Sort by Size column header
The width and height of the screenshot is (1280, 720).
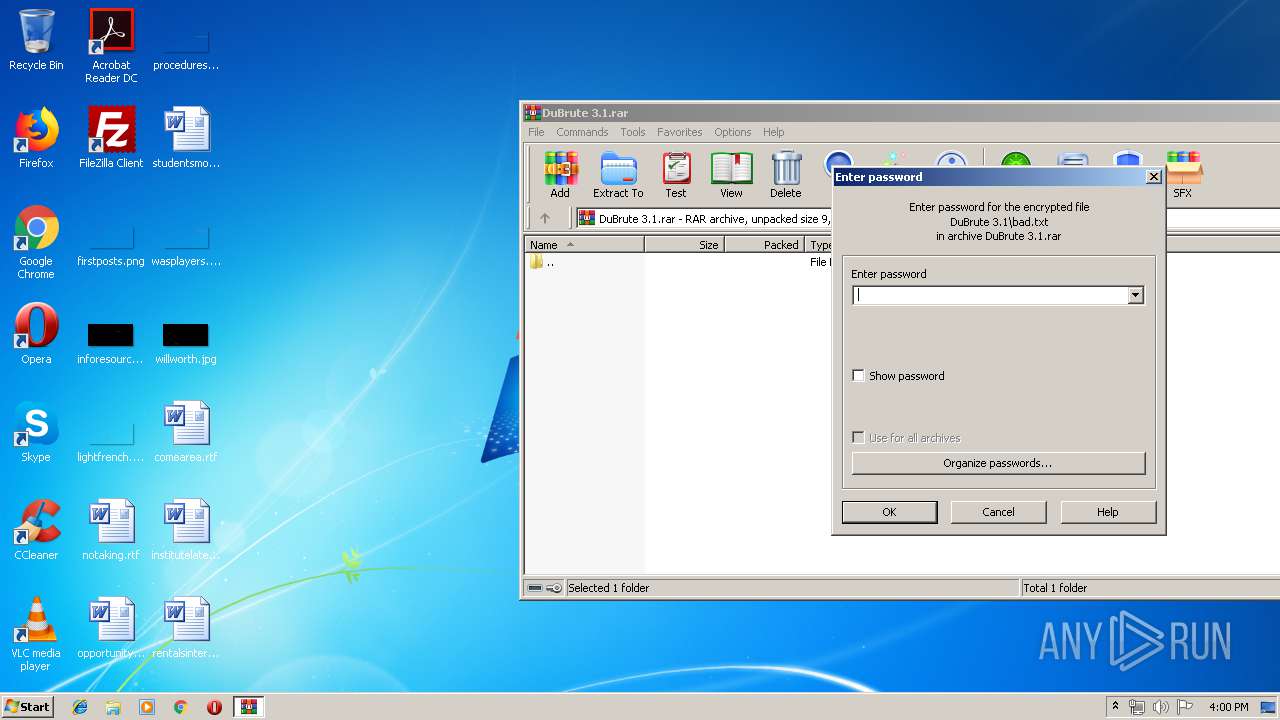pos(684,245)
